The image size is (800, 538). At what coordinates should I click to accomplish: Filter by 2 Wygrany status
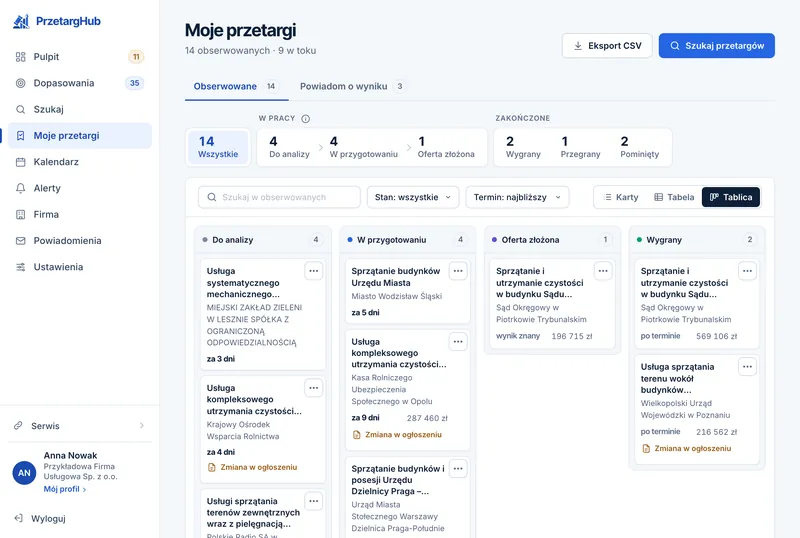pos(523,147)
